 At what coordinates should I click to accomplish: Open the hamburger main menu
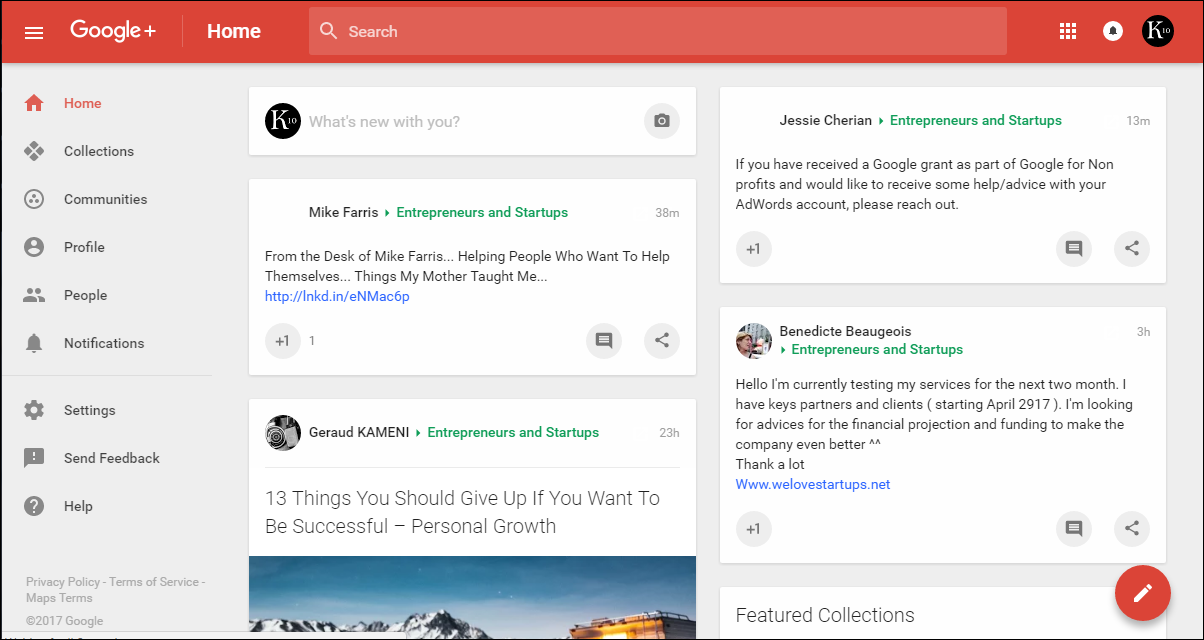click(34, 32)
